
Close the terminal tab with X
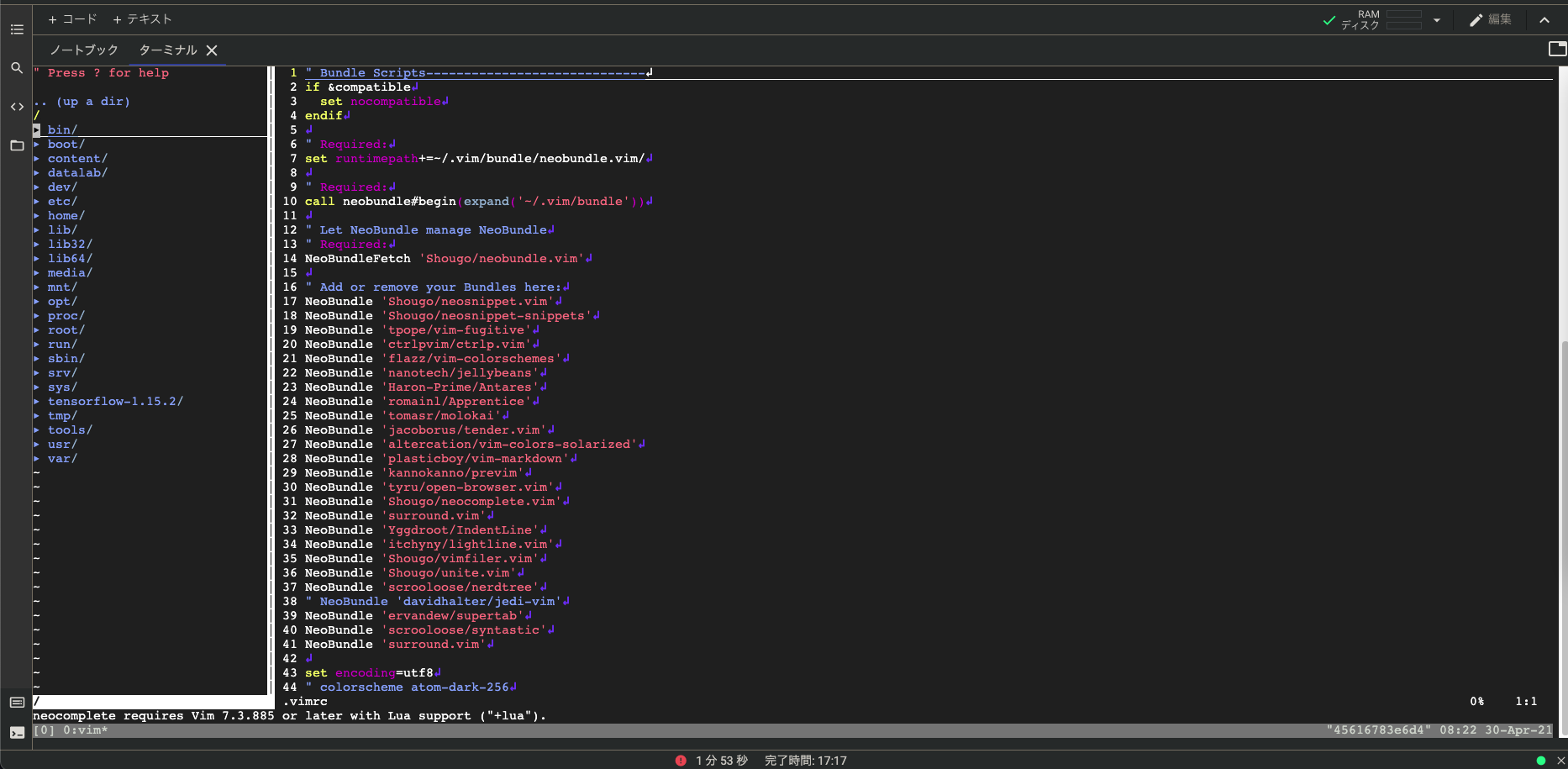(x=212, y=50)
